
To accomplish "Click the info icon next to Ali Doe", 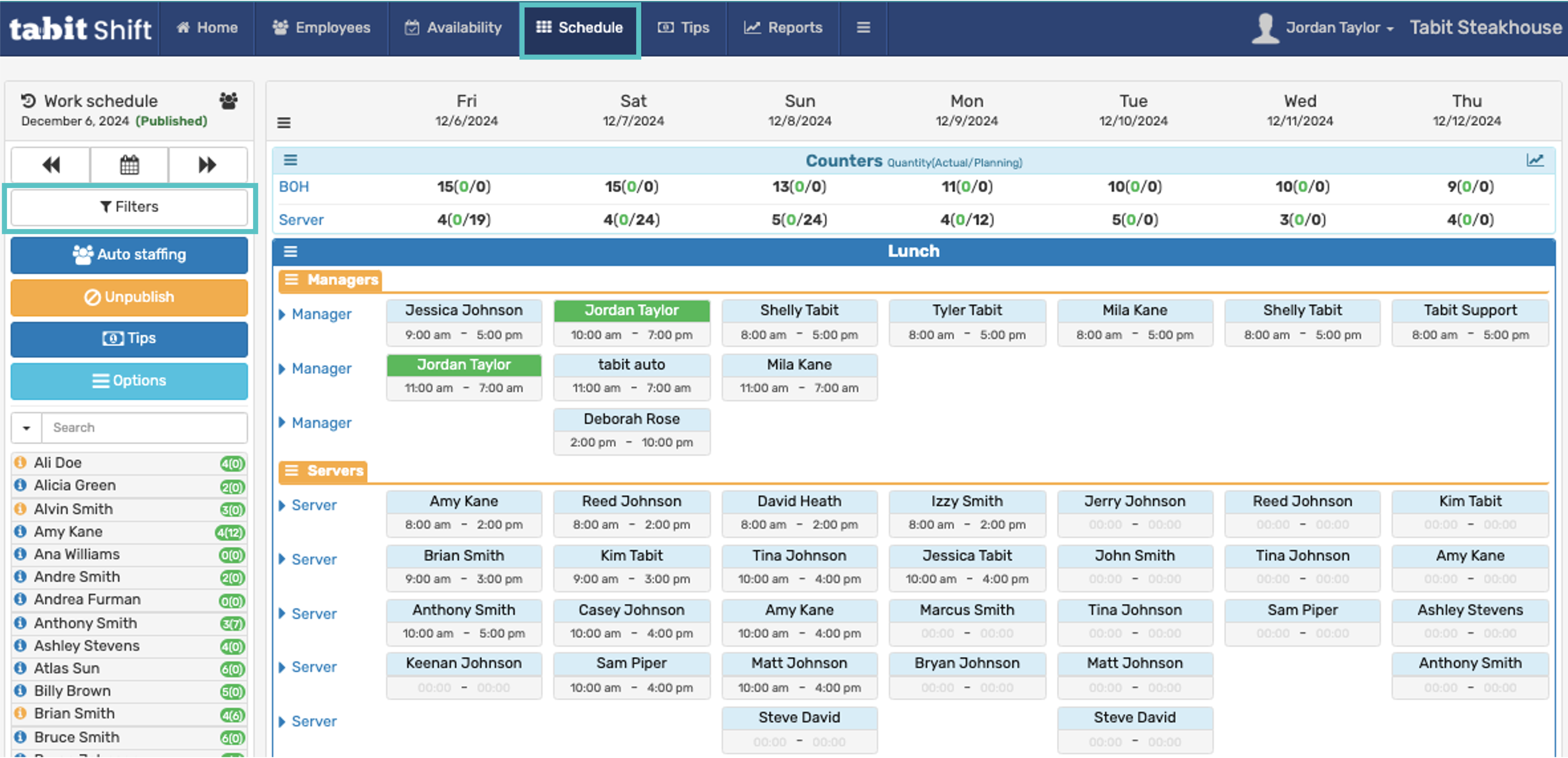I will [20, 463].
